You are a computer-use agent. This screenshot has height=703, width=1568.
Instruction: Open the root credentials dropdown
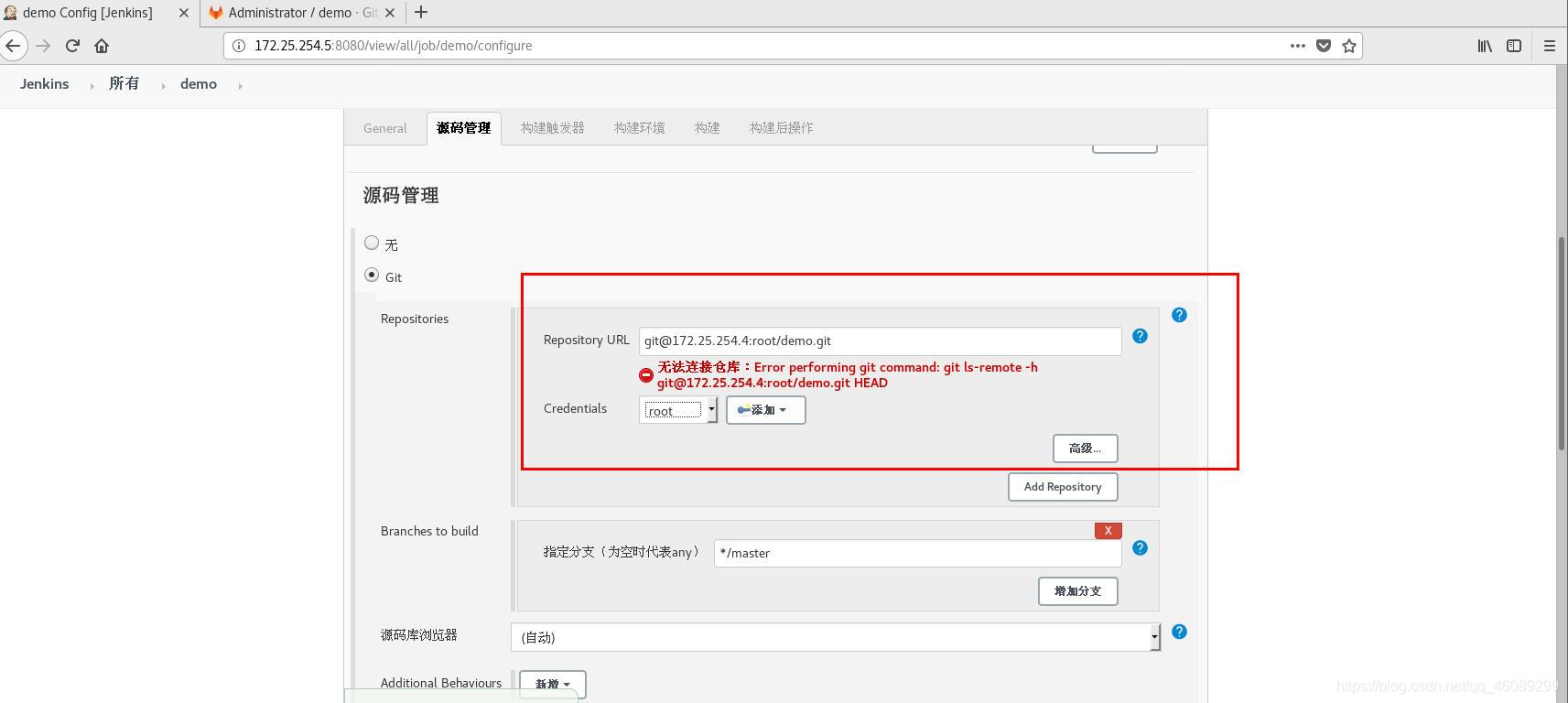[x=677, y=410]
